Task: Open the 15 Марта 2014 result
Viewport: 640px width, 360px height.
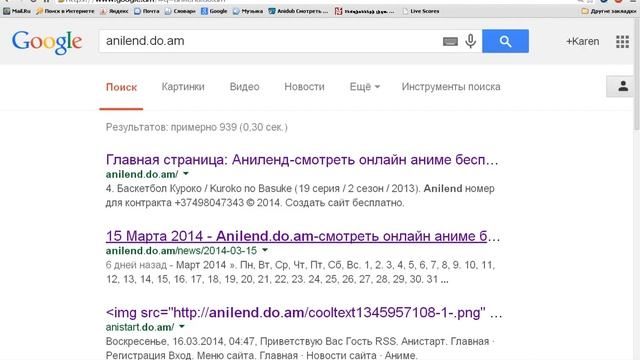Action: tap(303, 236)
